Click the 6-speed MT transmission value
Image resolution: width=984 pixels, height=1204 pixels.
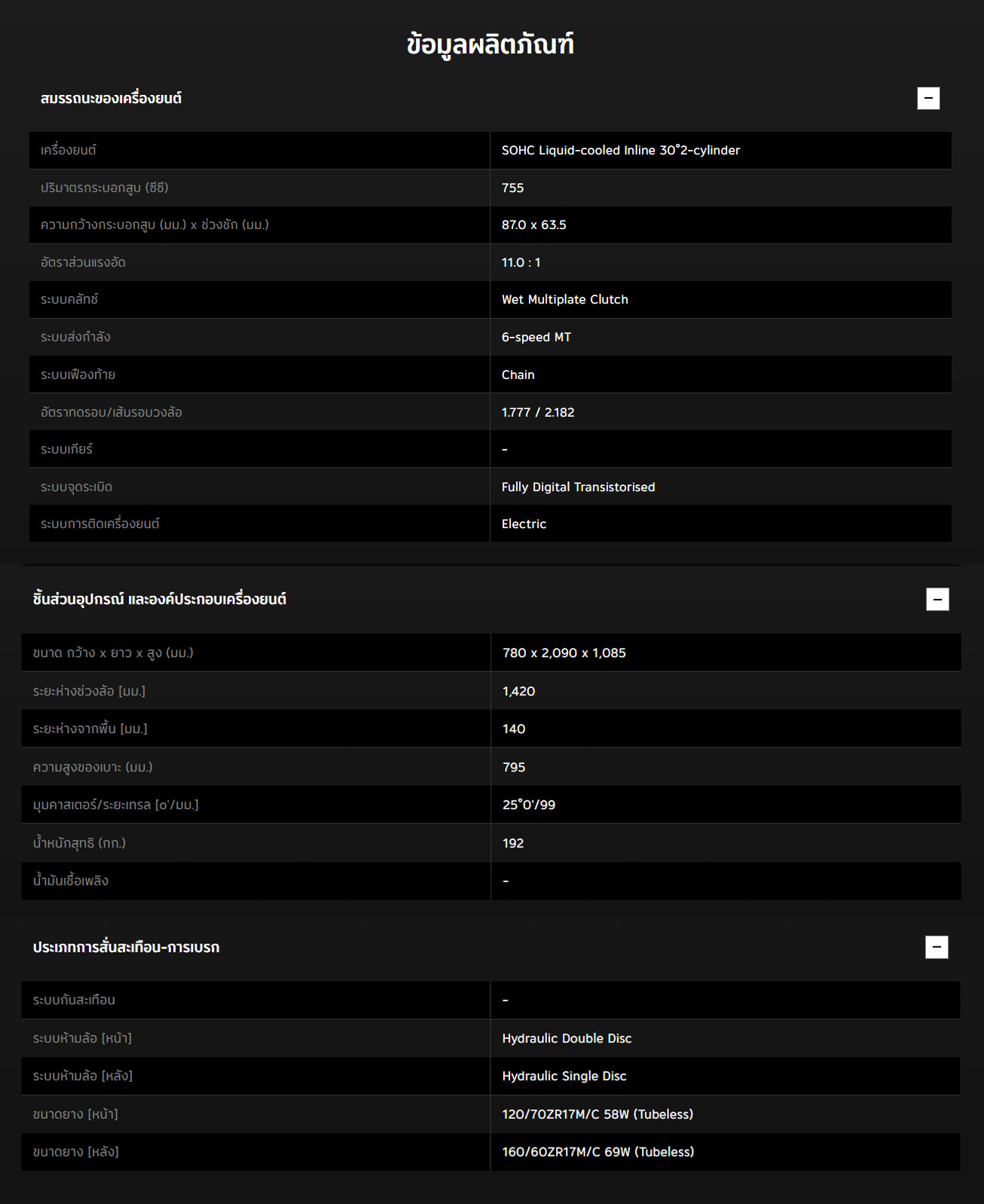pos(536,337)
